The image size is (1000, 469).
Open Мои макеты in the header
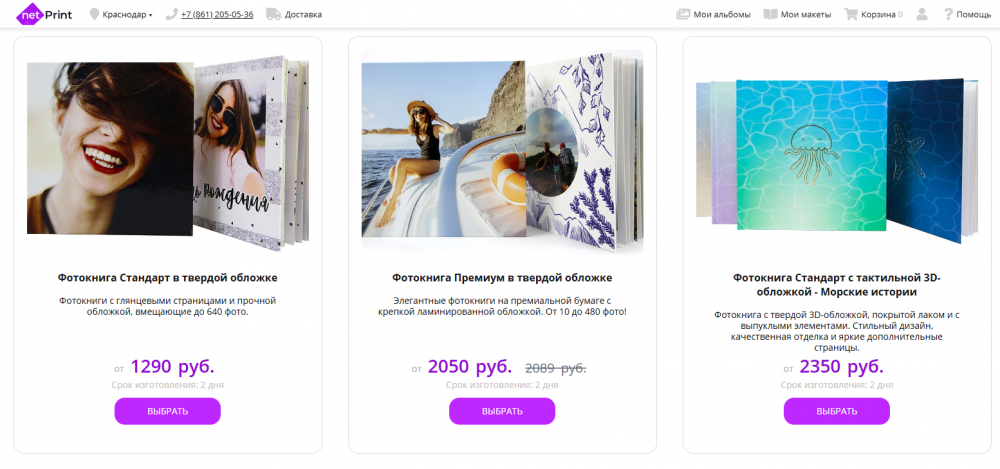tap(805, 15)
